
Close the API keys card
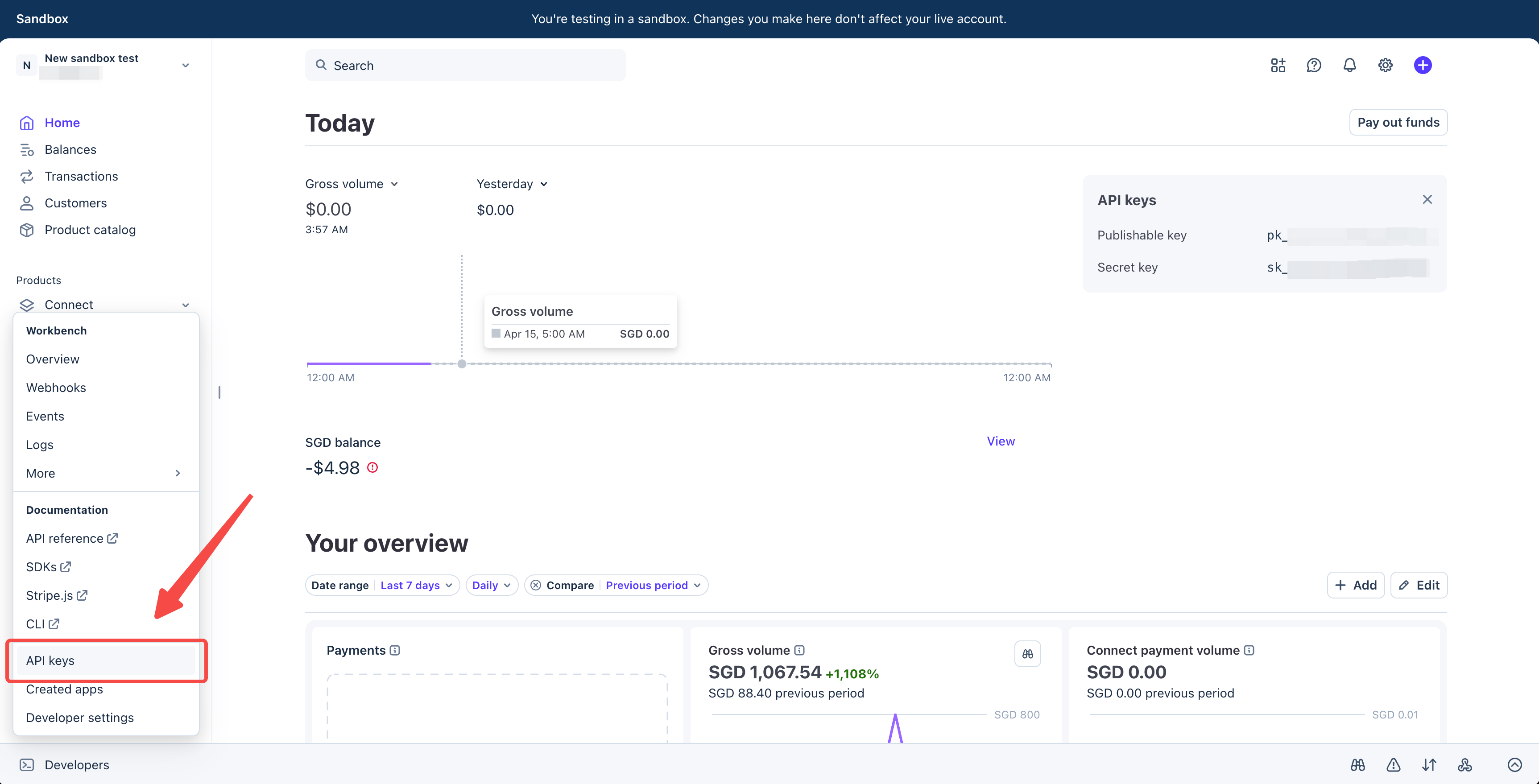1427,199
